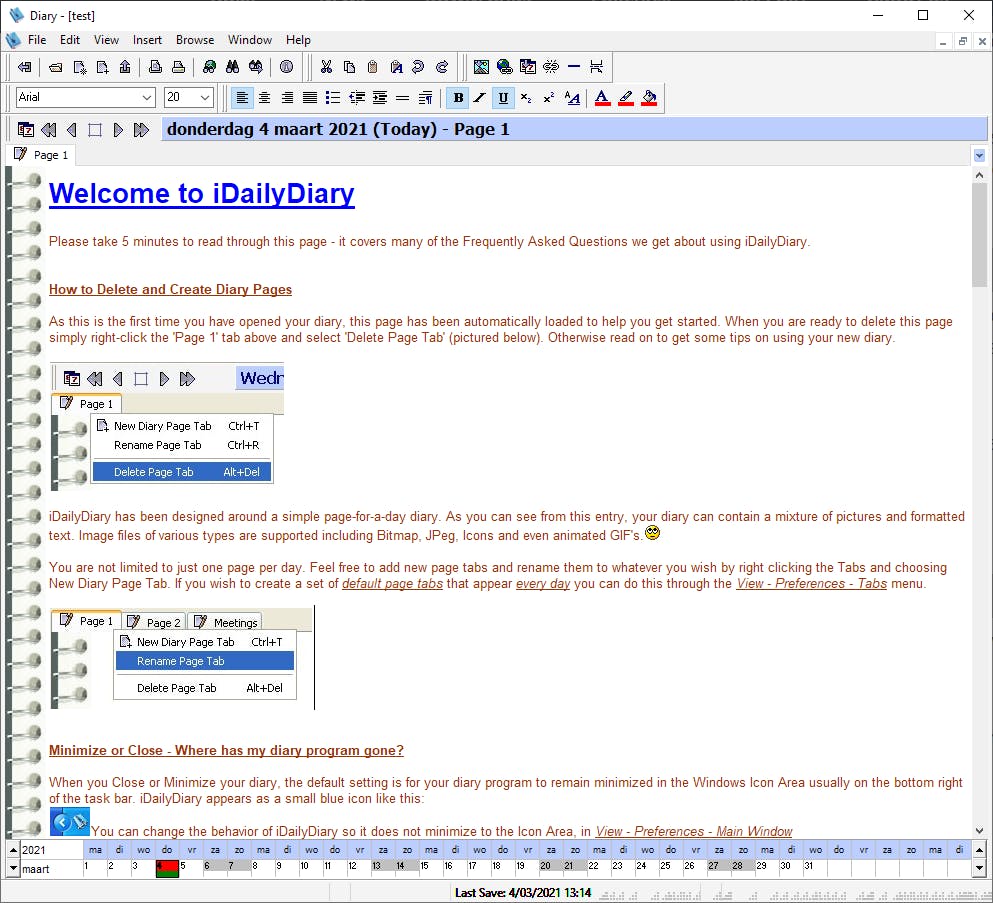
Task: Click the export/upload arrow icon
Action: (125, 66)
